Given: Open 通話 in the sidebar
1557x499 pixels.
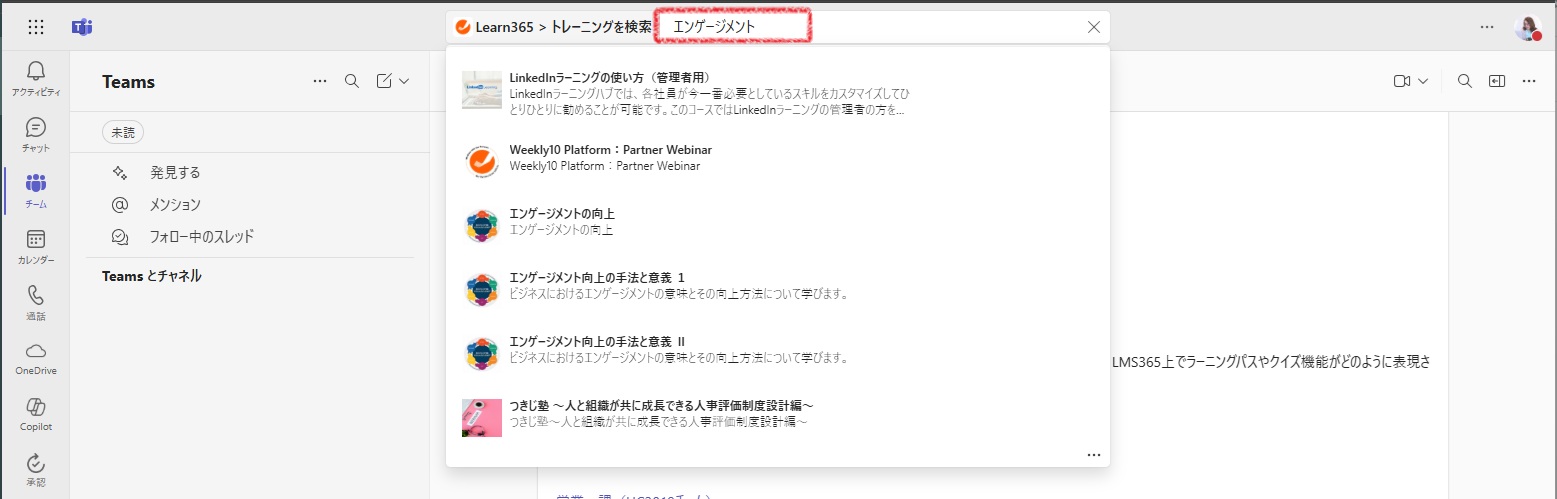Looking at the screenshot, I should (36, 302).
